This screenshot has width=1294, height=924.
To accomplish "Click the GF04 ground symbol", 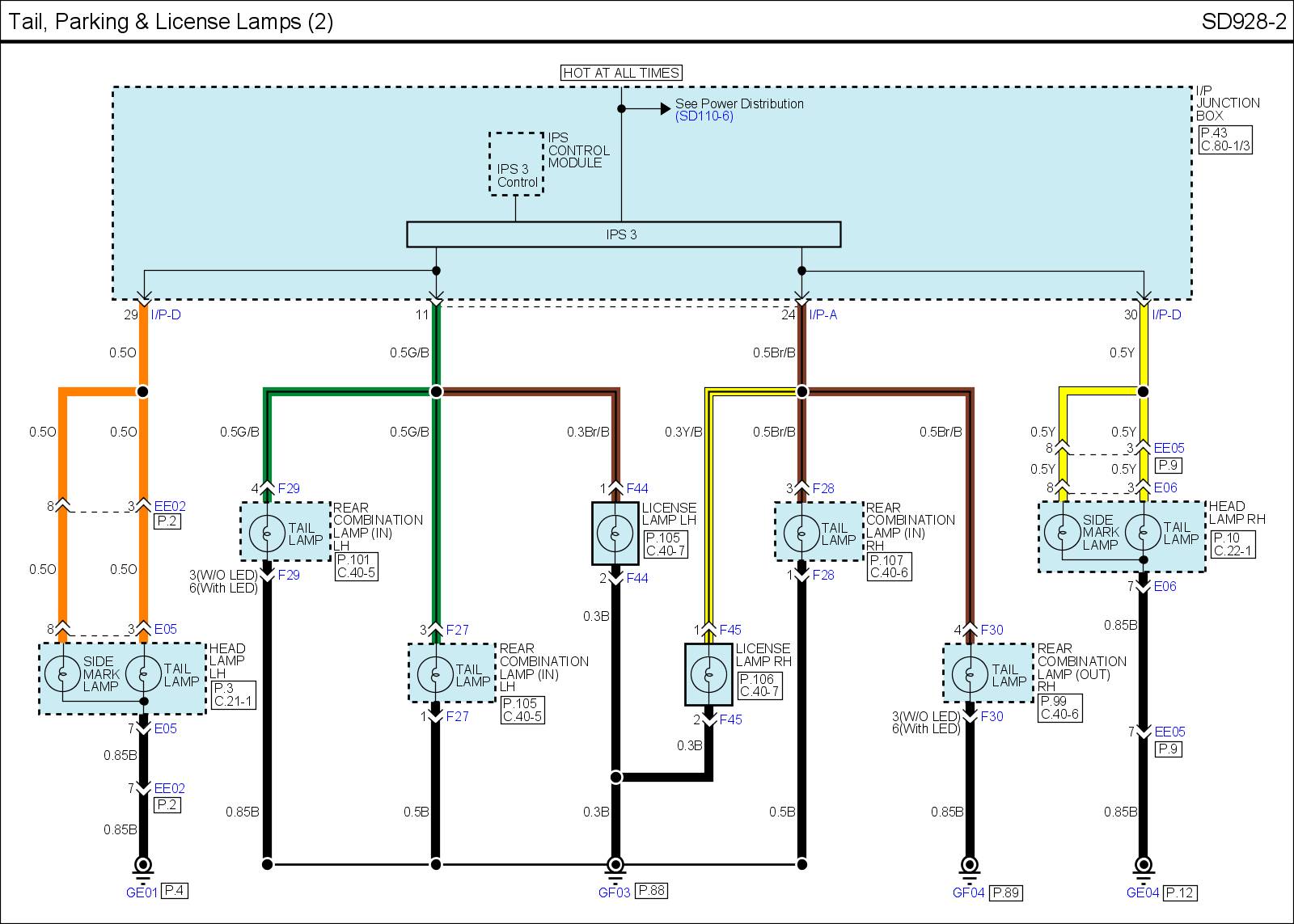I will click(968, 869).
